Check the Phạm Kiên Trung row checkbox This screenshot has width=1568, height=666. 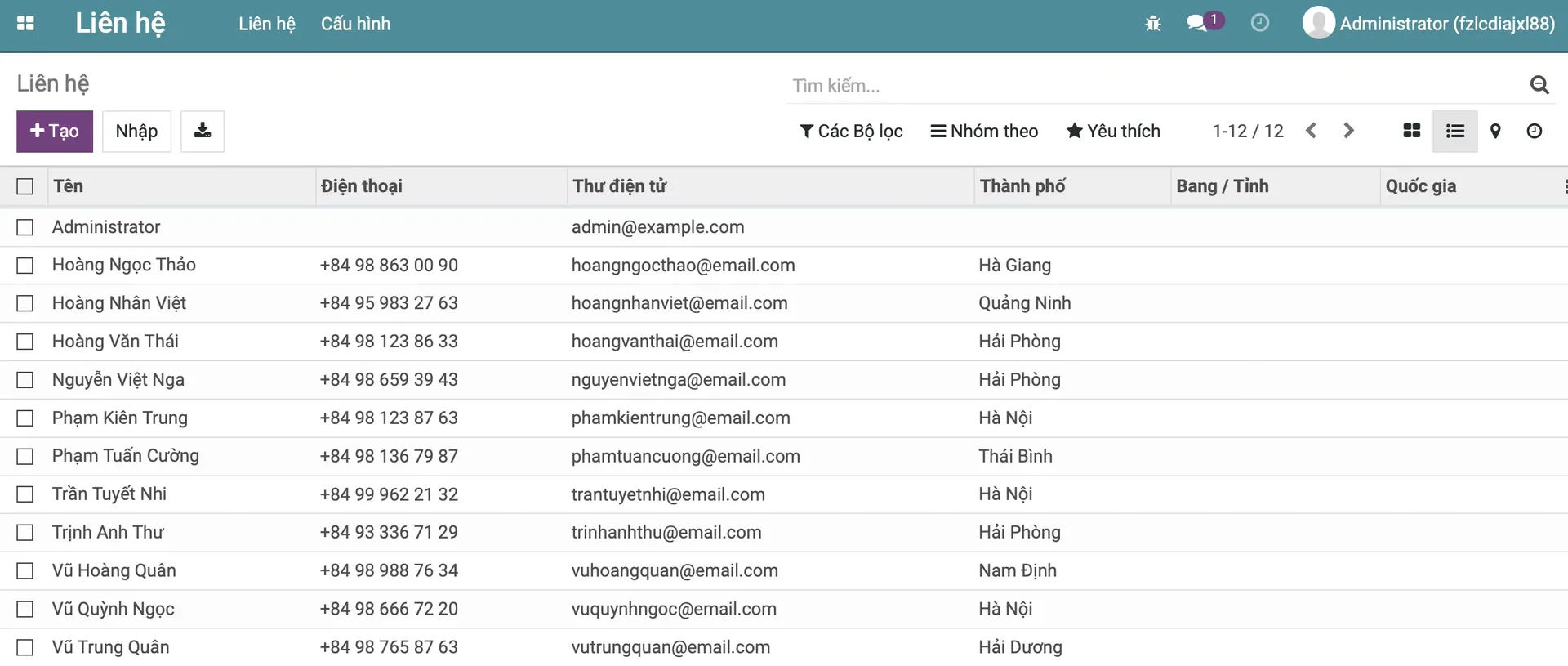[x=25, y=418]
